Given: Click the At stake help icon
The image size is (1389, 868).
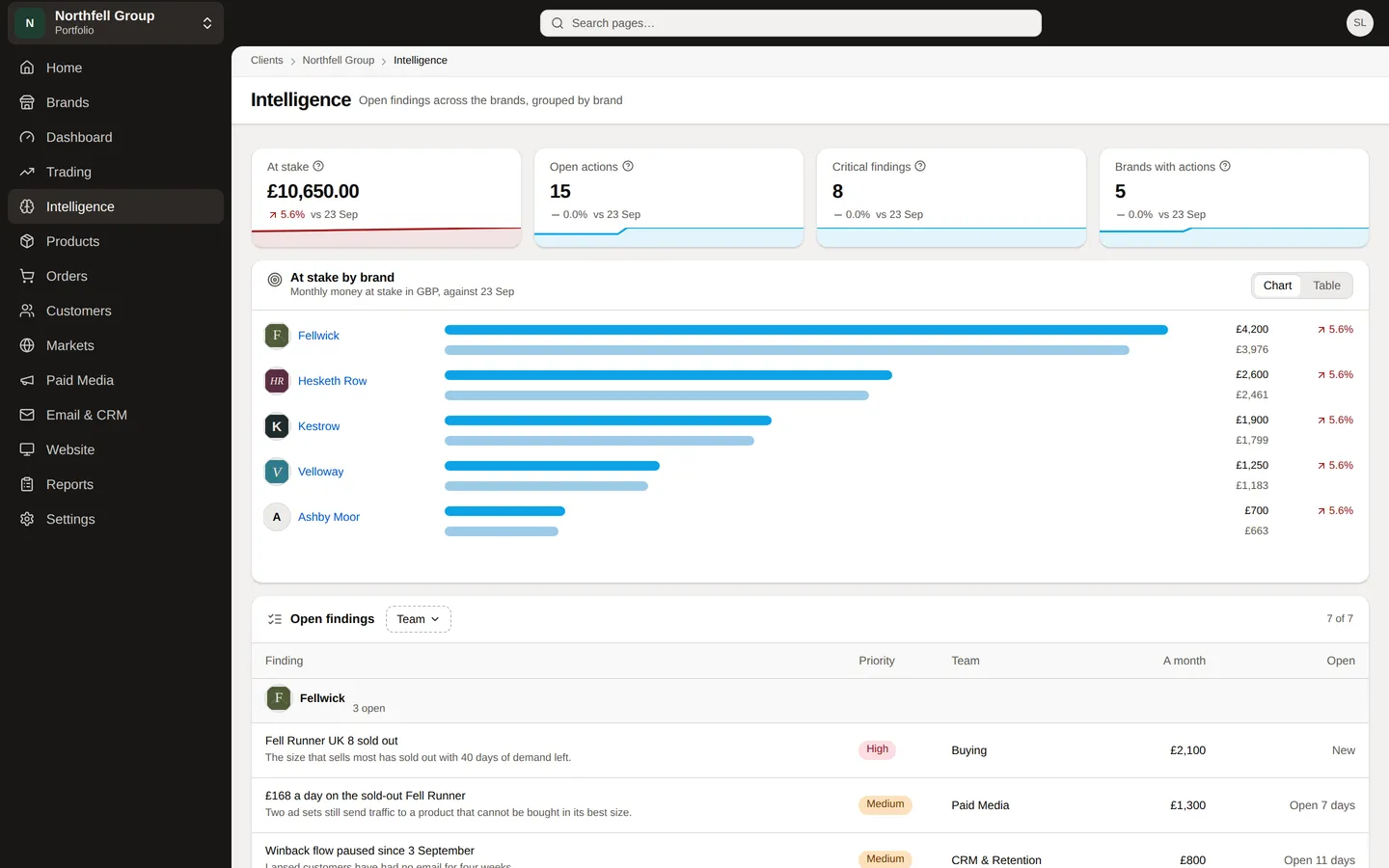Looking at the screenshot, I should click(318, 166).
